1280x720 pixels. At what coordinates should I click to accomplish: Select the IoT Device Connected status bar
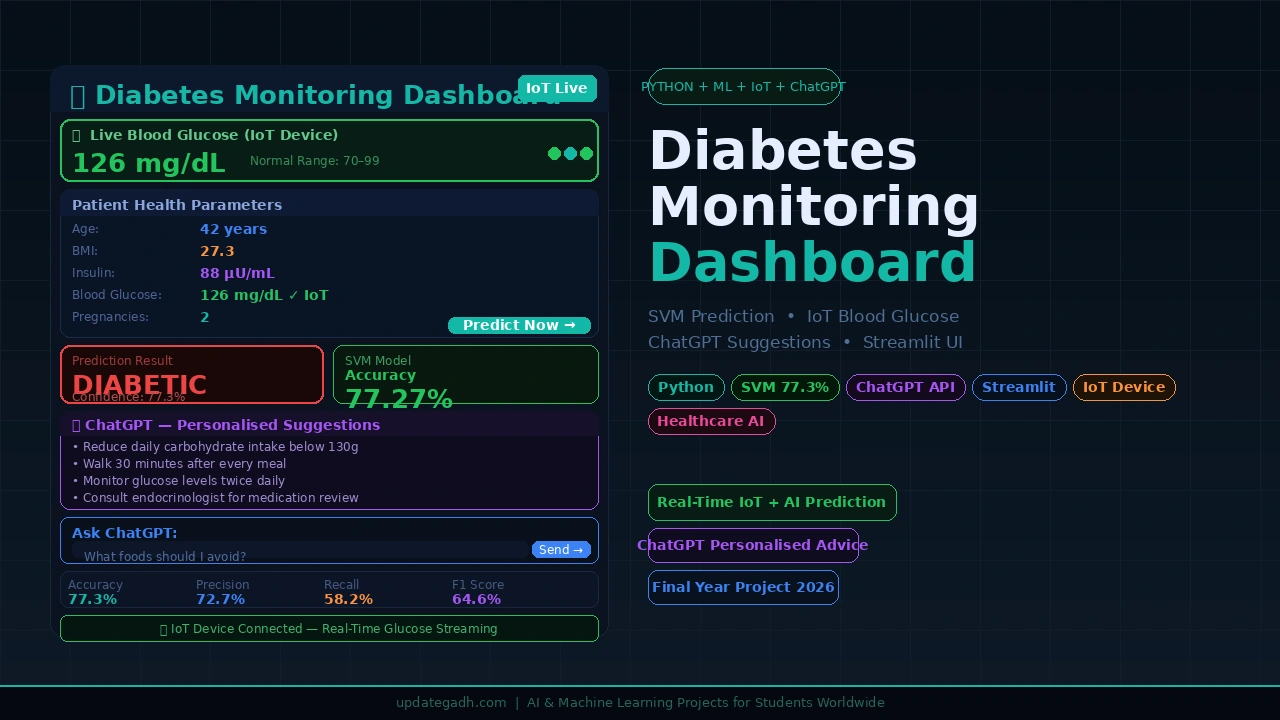[329, 628]
